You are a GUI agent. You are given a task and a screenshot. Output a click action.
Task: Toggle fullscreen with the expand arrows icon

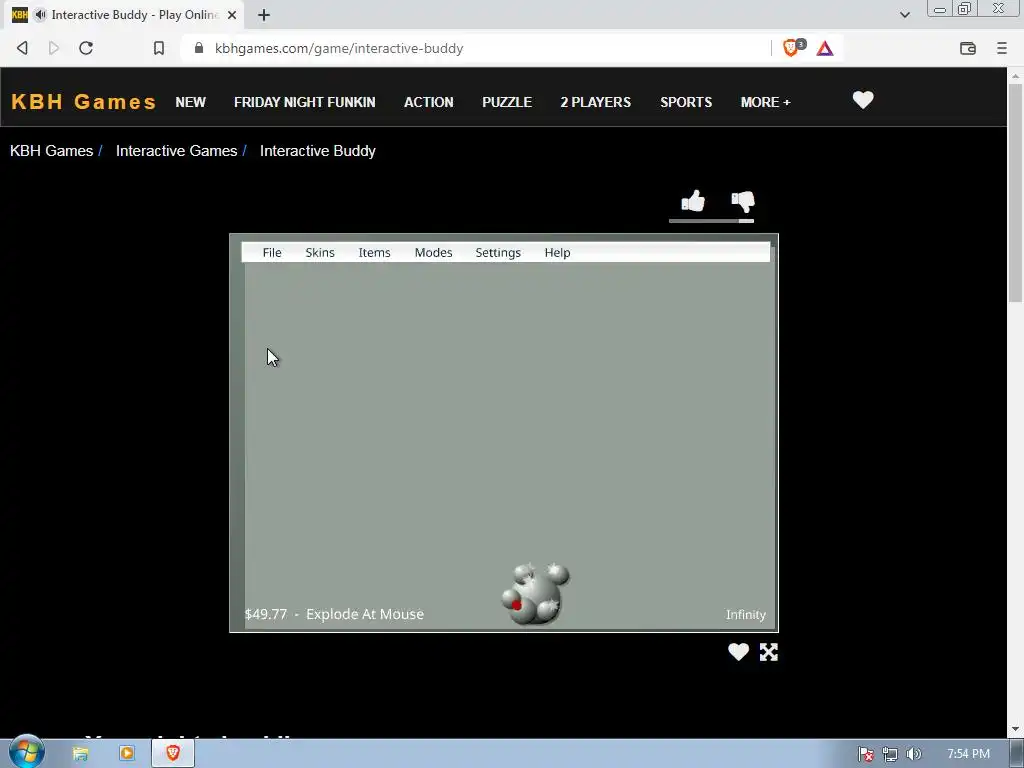pyautogui.click(x=769, y=652)
